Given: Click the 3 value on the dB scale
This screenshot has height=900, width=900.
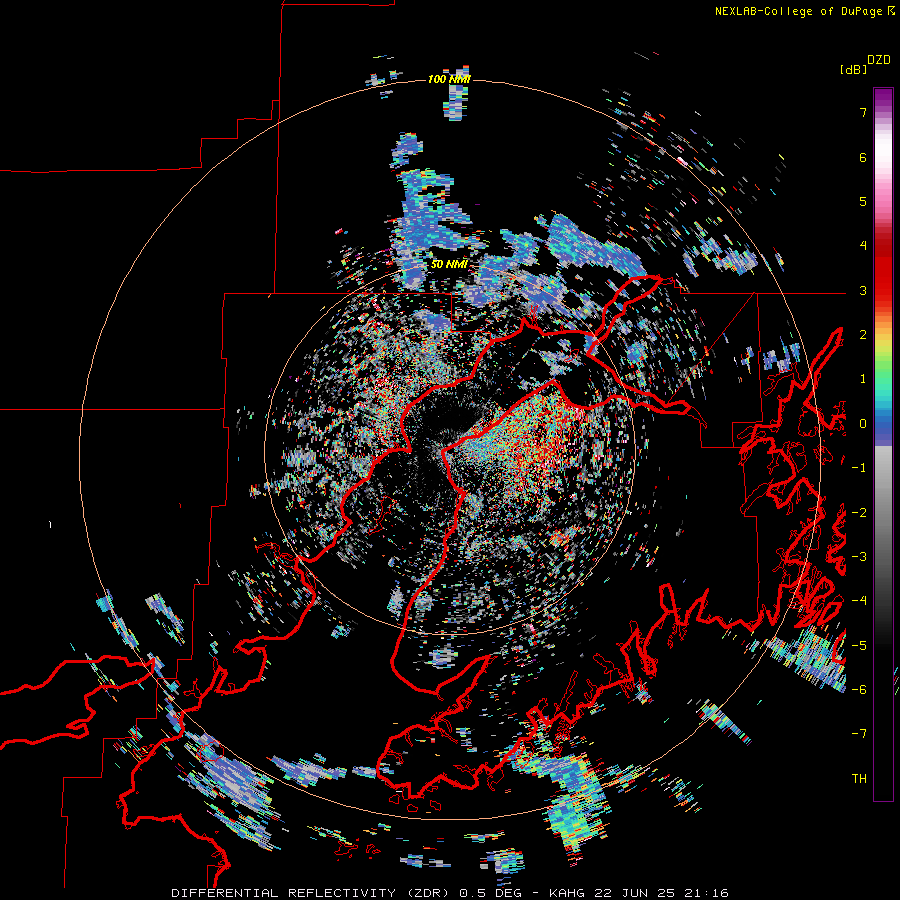Looking at the screenshot, I should 863,290.
